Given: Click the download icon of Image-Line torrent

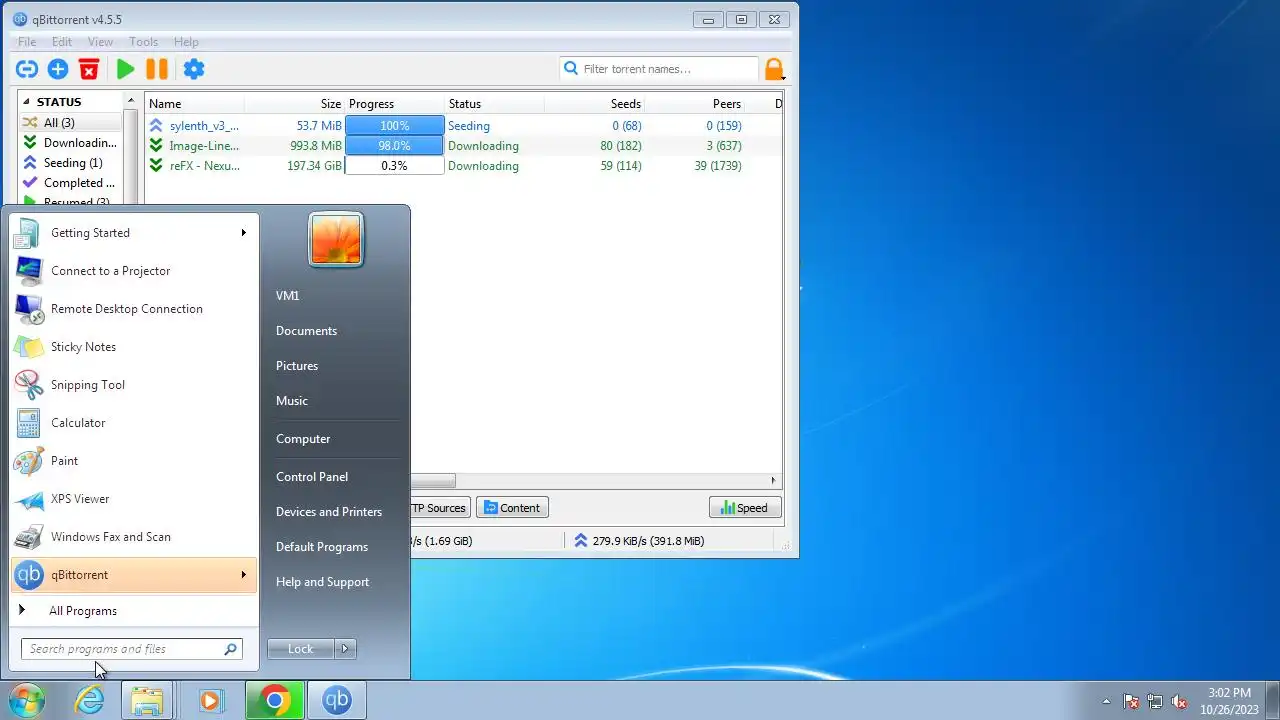Looking at the screenshot, I should [x=156, y=146].
